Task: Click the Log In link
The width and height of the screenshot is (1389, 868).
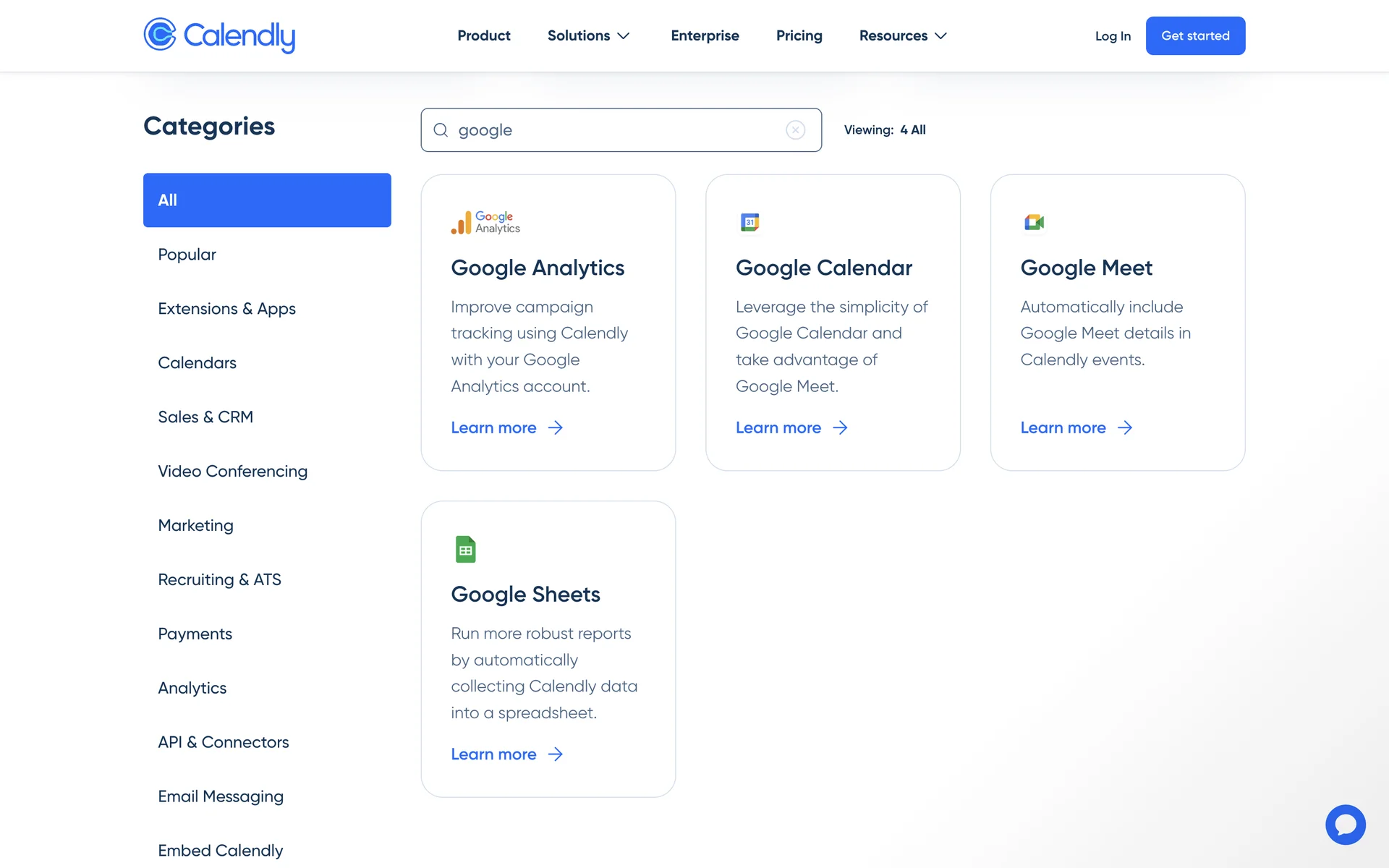Action: point(1113,36)
